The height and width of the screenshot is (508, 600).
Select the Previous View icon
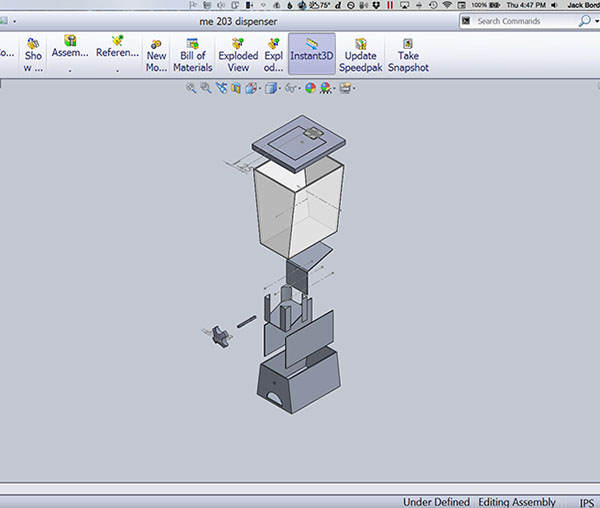(221, 88)
